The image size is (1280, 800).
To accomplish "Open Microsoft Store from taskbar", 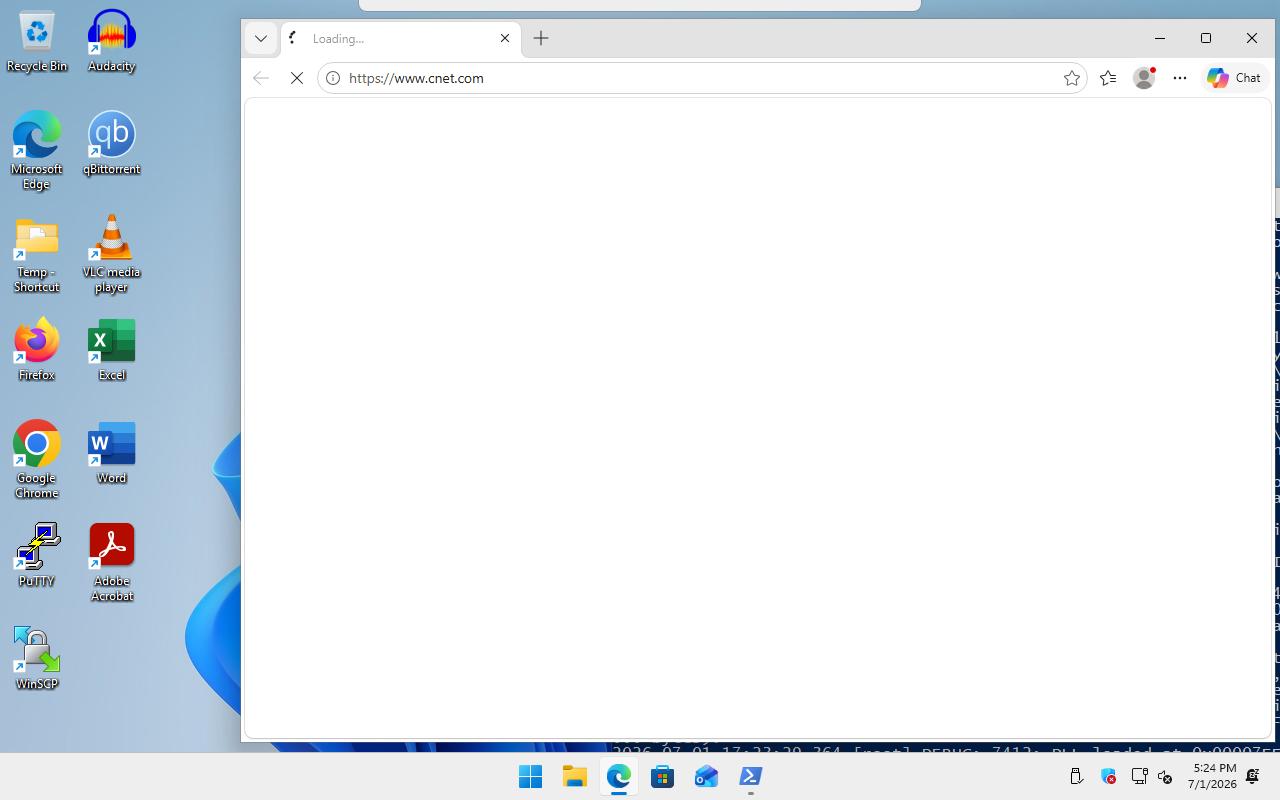I will coord(662,776).
